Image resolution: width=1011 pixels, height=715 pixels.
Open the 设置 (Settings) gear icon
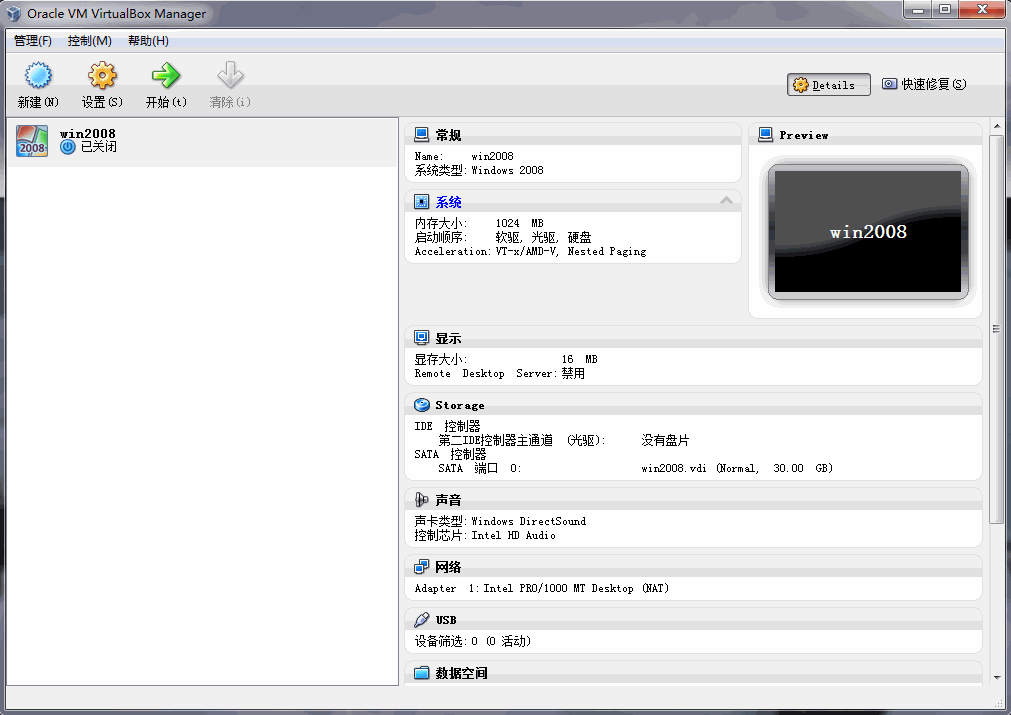point(101,75)
